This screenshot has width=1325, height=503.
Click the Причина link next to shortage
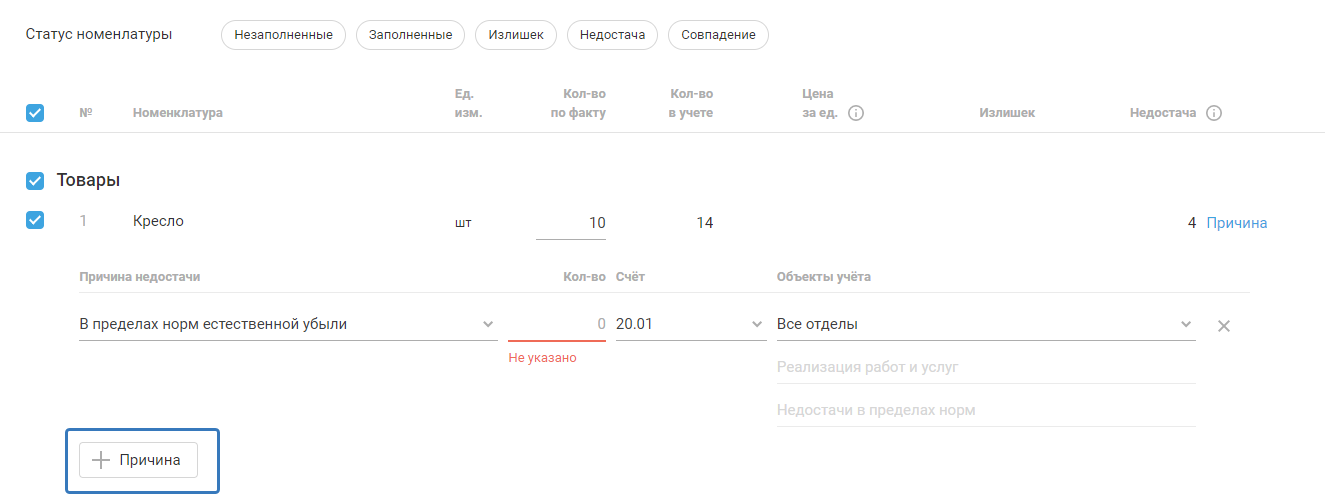pyautogui.click(x=1237, y=223)
